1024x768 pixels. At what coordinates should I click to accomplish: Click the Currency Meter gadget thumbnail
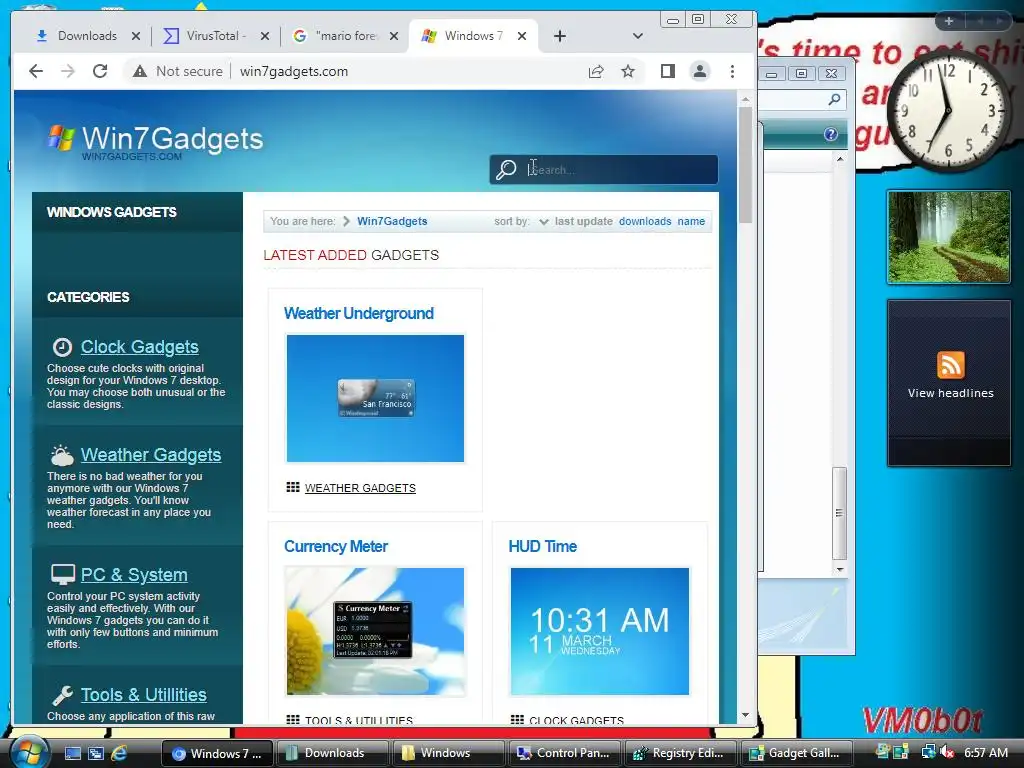[x=376, y=631]
